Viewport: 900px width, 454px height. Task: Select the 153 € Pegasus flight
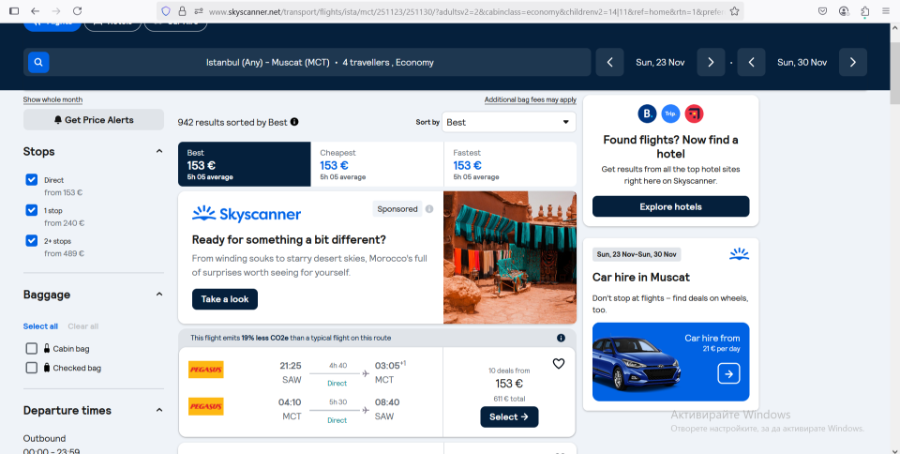tap(509, 417)
